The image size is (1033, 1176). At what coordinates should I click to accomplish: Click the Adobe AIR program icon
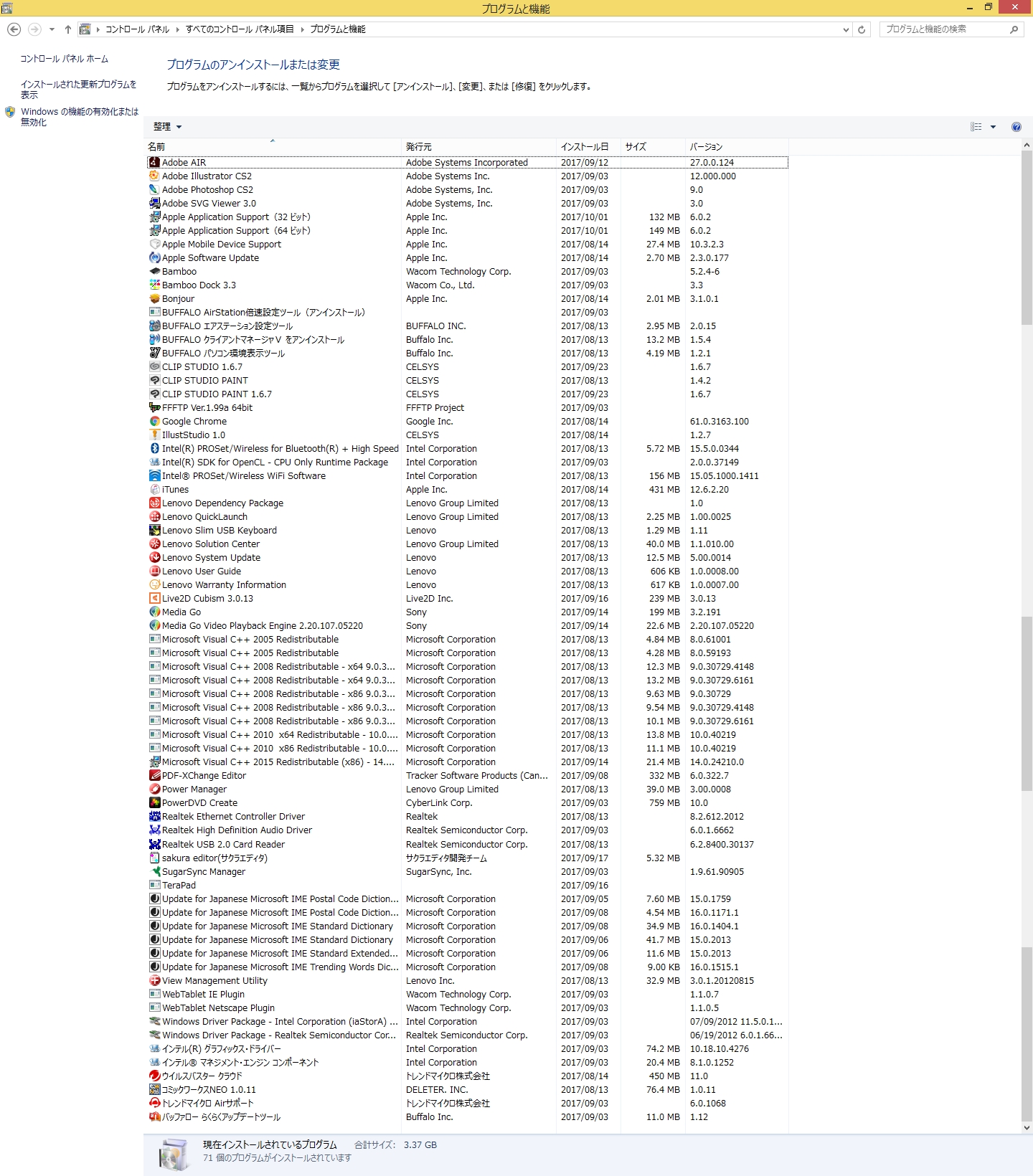tap(154, 163)
